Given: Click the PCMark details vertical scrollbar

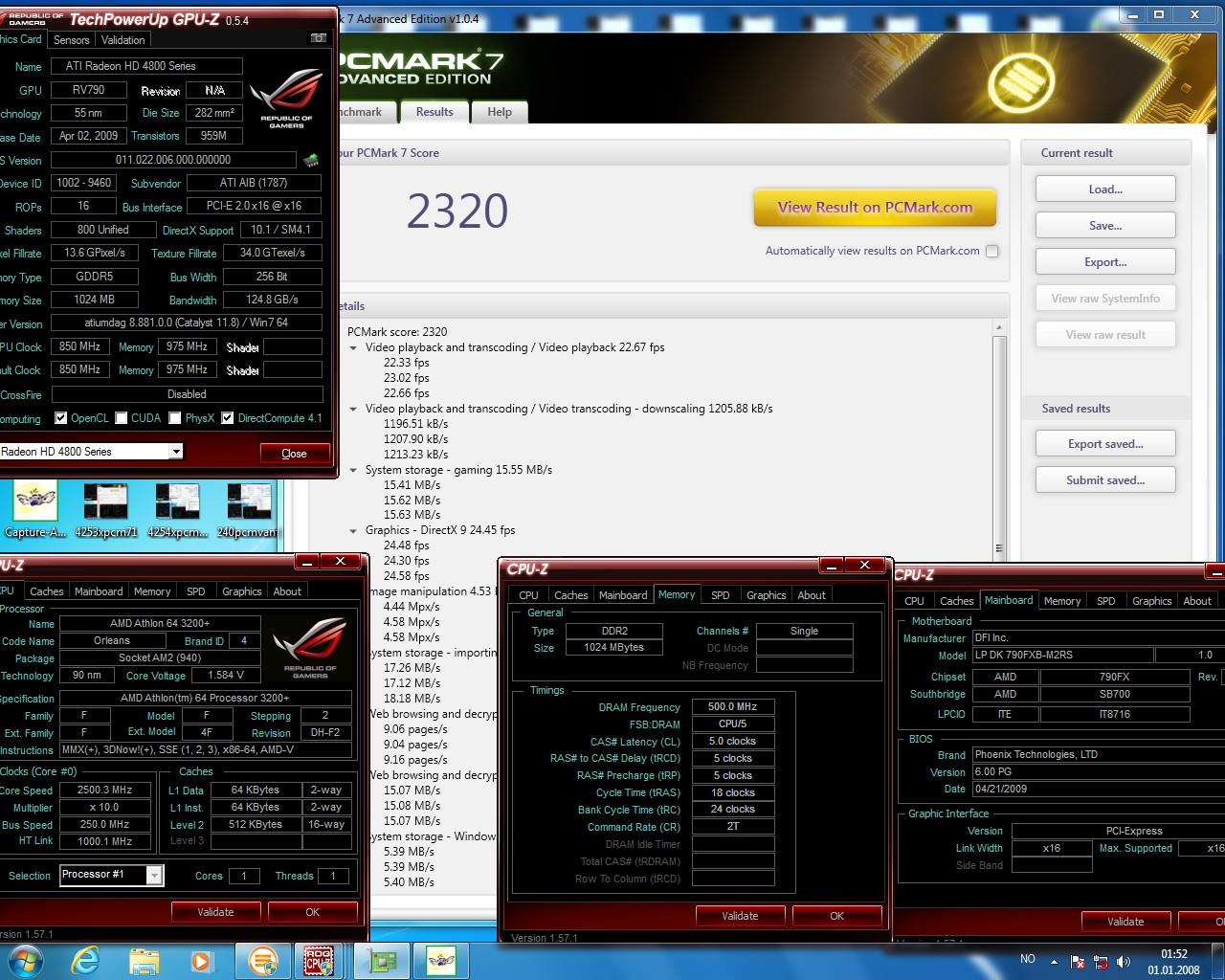Looking at the screenshot, I should [999, 440].
